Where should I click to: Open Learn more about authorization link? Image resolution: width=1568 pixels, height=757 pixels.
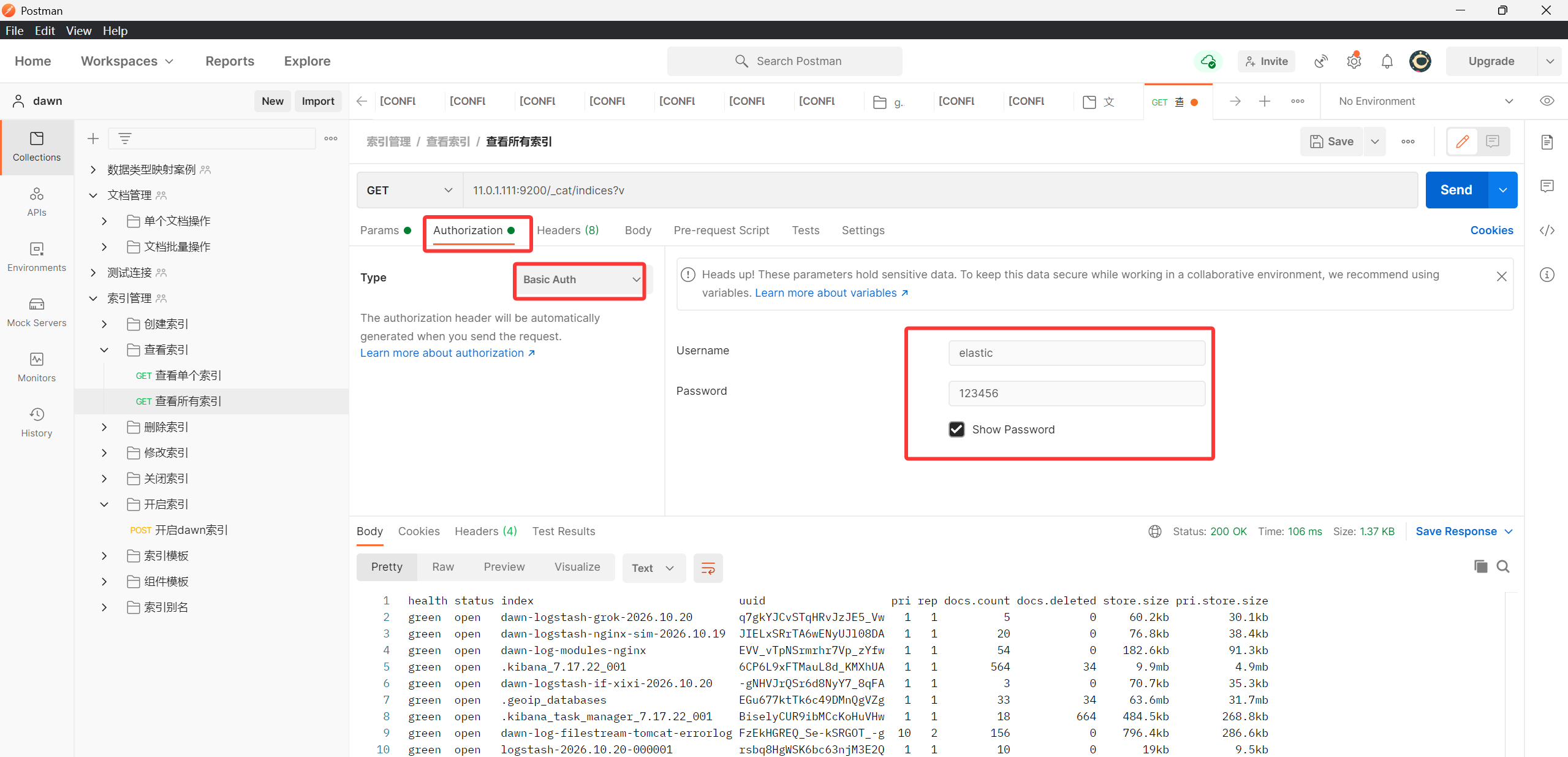coord(447,353)
